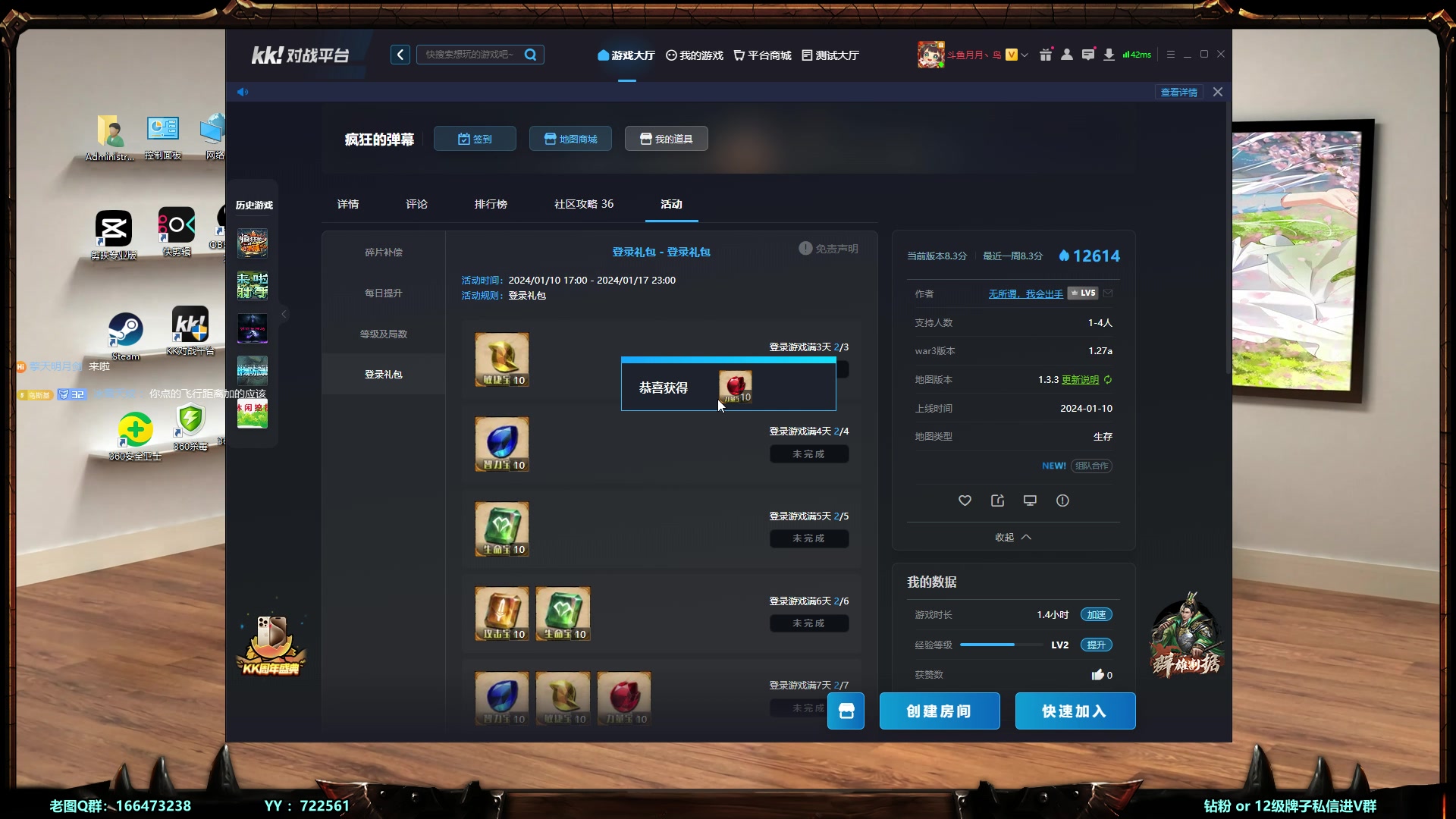Click the 签到 check-in button
This screenshot has width=1456, height=819.
[x=475, y=139]
